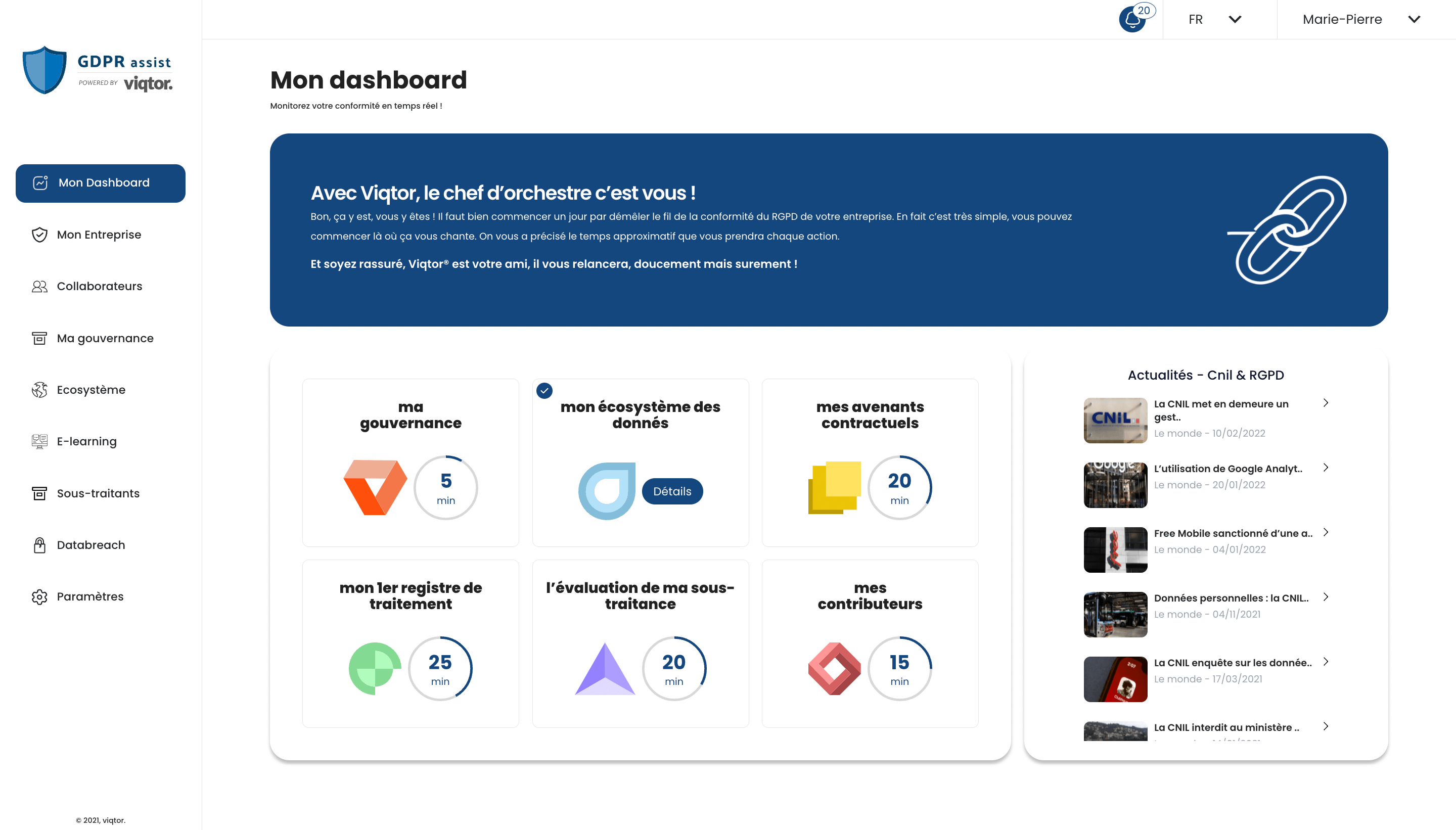Click the 25 min progress circle
1456x830 pixels.
[x=439, y=669]
